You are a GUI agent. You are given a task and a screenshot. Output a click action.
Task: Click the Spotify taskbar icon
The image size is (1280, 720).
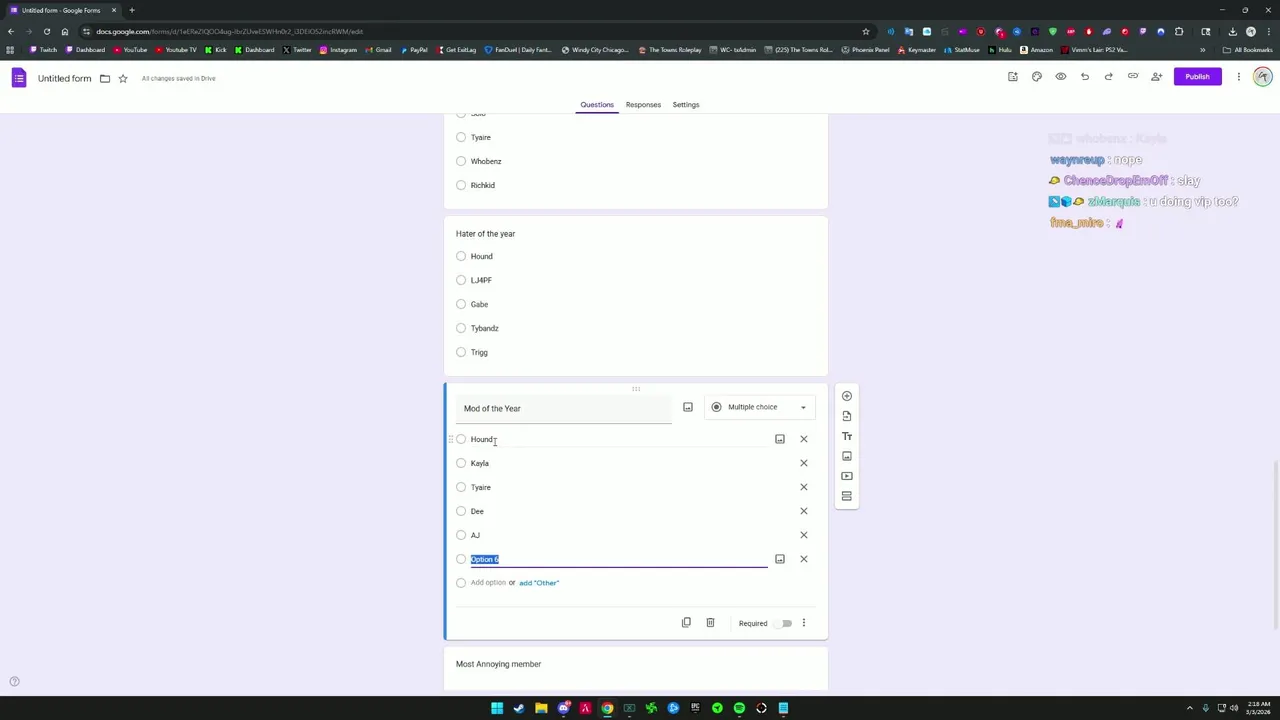click(739, 708)
